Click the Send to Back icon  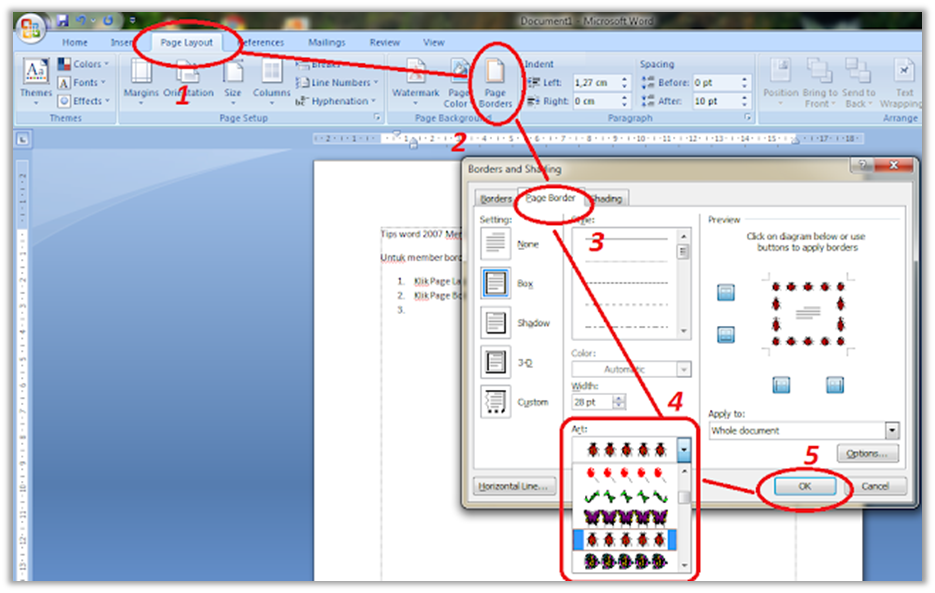pos(858,72)
